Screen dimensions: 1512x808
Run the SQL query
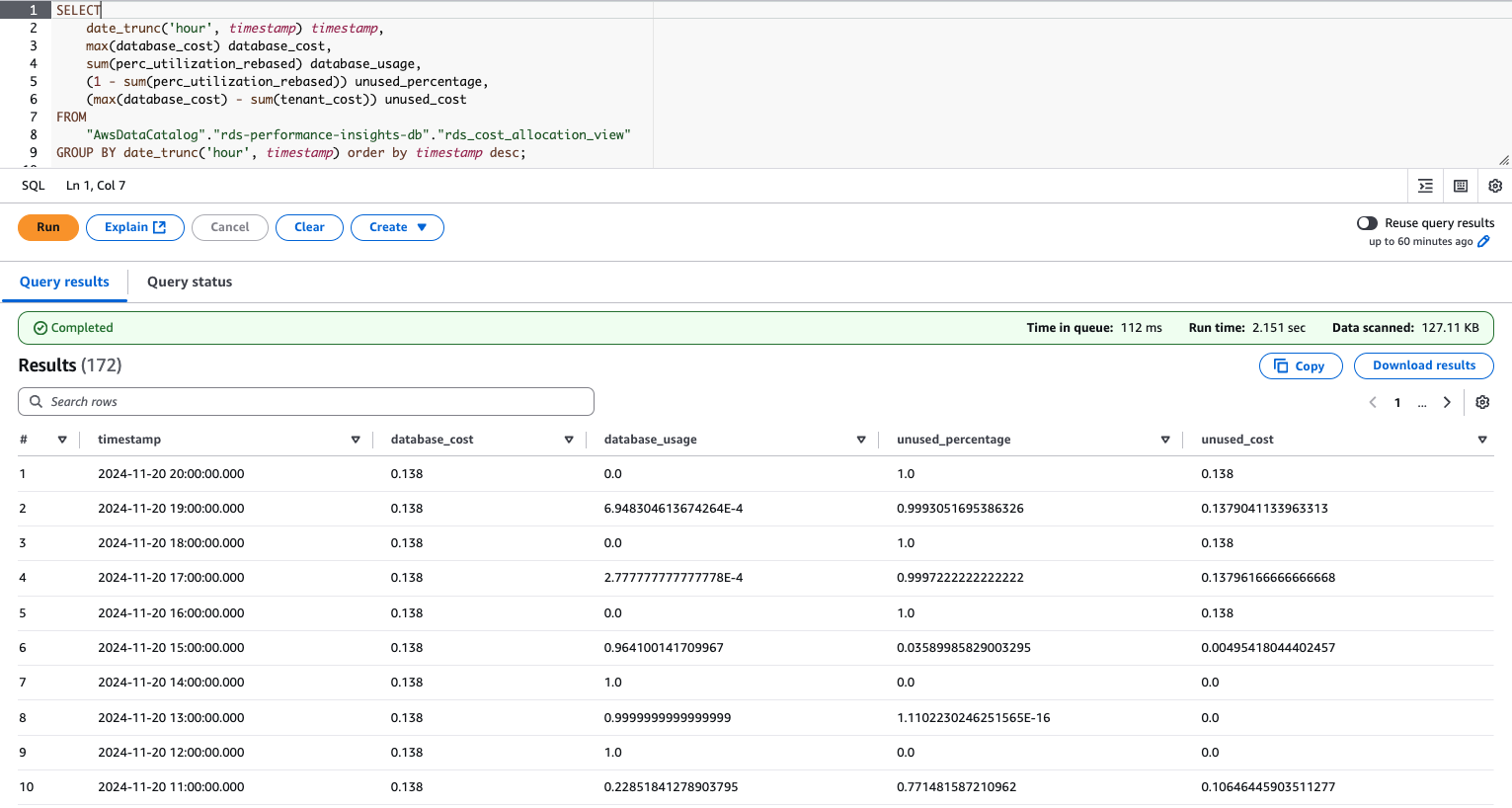pos(47,227)
